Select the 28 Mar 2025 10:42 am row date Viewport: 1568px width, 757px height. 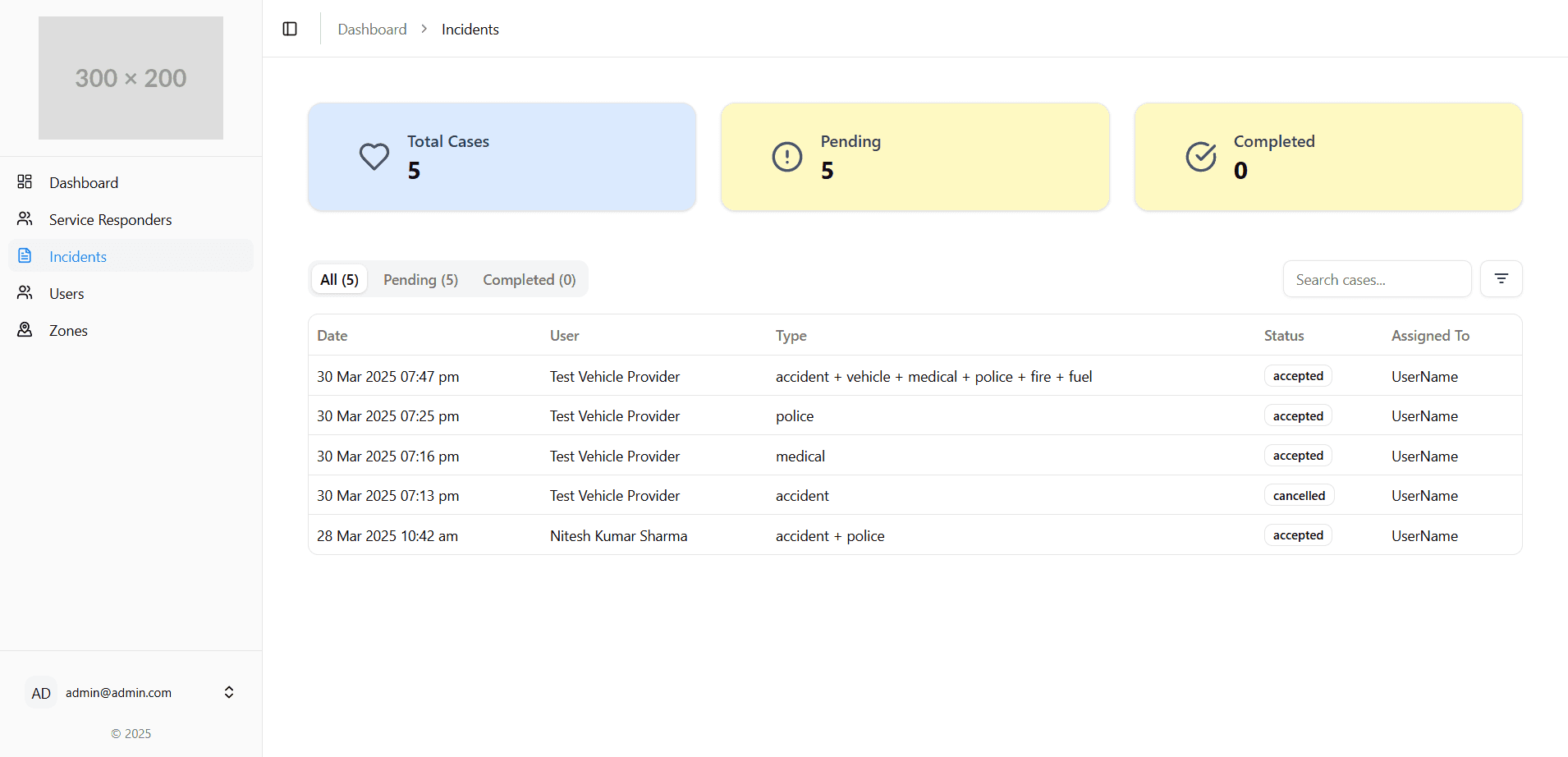click(x=387, y=535)
